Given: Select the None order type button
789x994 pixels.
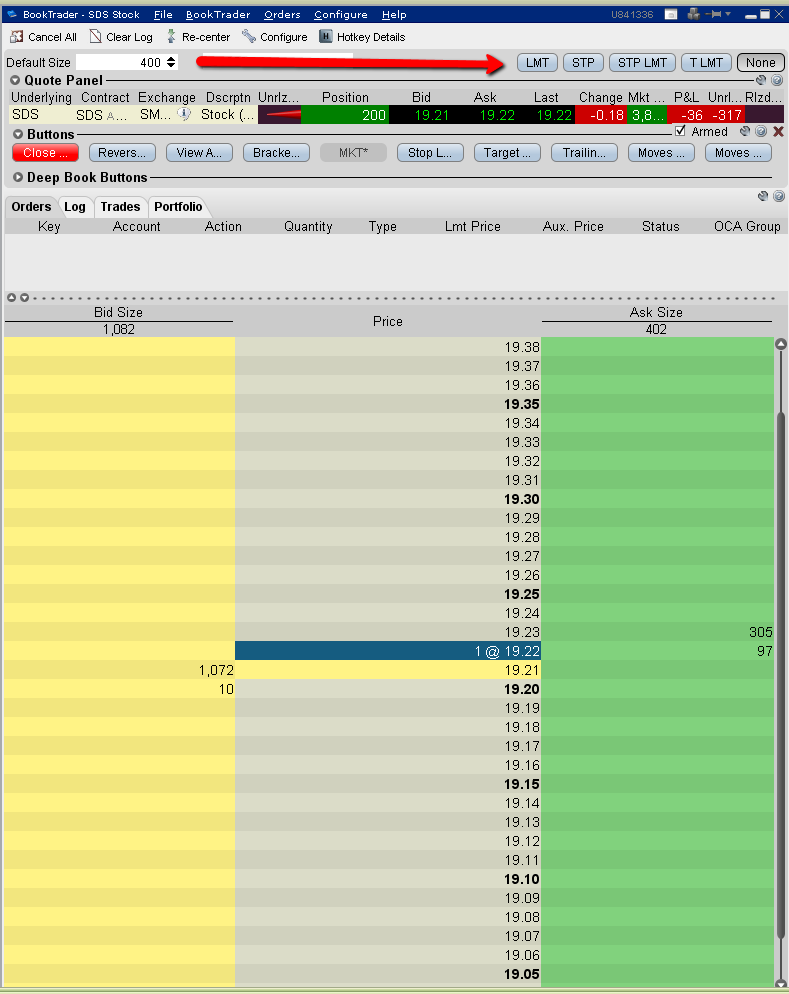Looking at the screenshot, I should click(x=760, y=63).
